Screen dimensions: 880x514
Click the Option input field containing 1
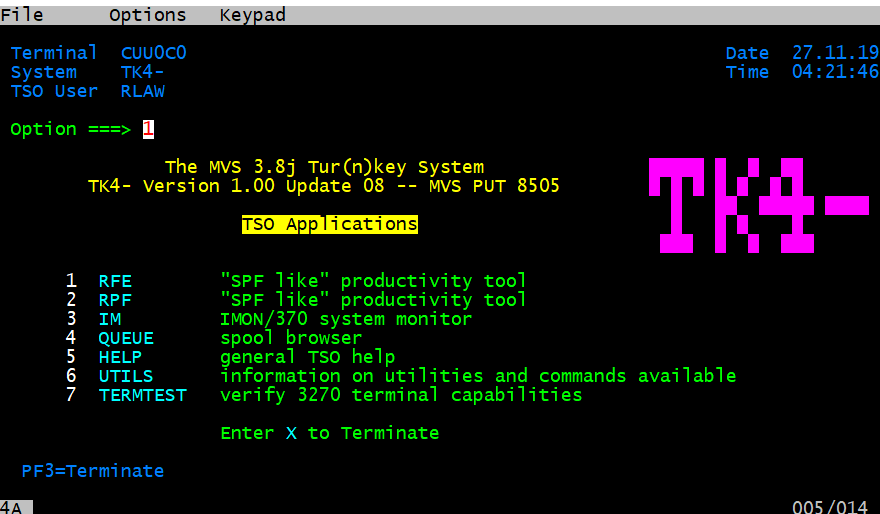[148, 129]
